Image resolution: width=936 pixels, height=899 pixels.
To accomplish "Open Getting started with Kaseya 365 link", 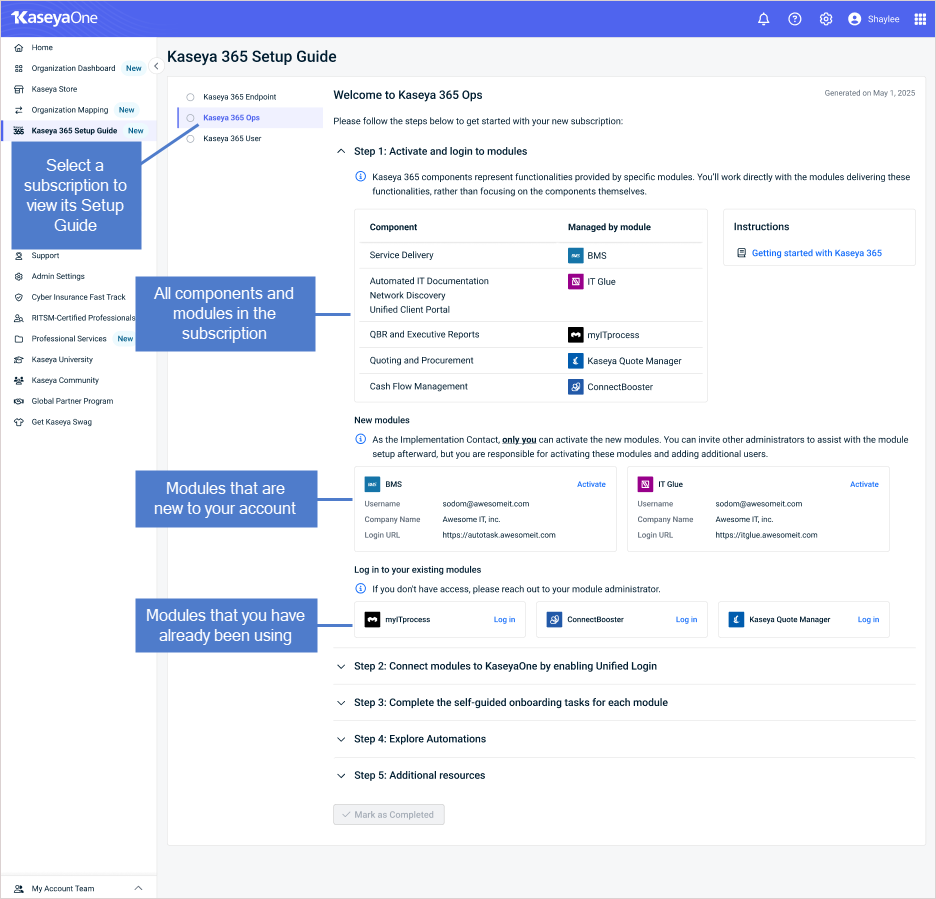I will click(x=817, y=253).
